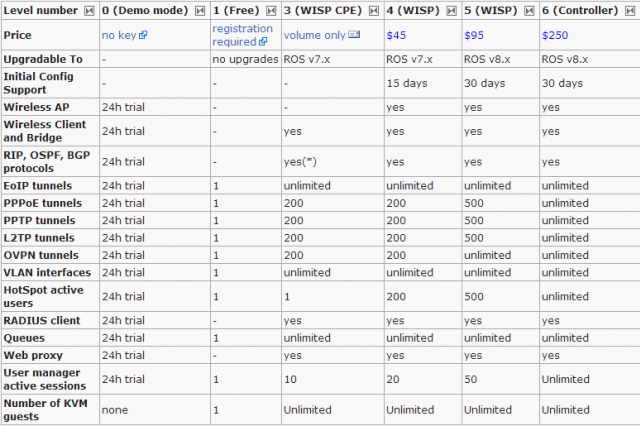Click the 20 cell in User manager row
Image resolution: width=640 pixels, height=426 pixels.
tap(393, 379)
